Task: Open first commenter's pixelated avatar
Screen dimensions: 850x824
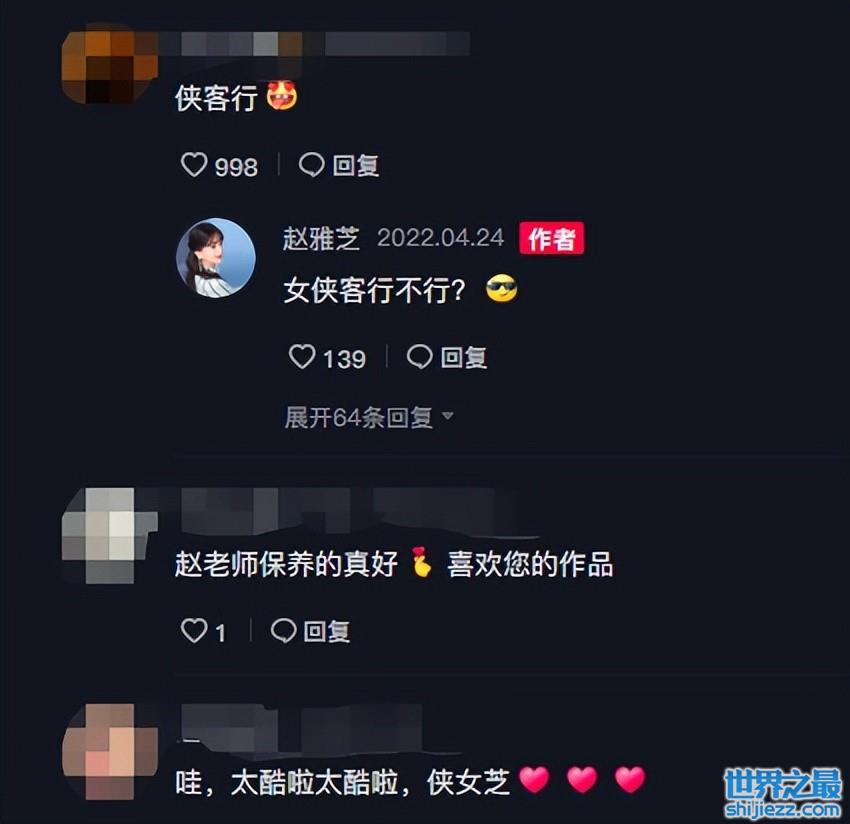Action: [110, 64]
